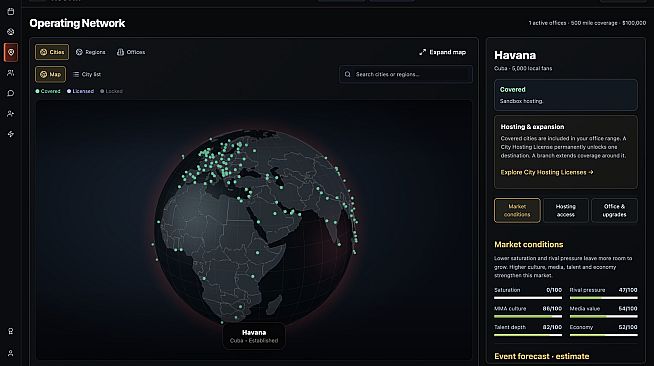654x366 pixels.
Task: Toggle the Covered legend filter
Action: 48,91
